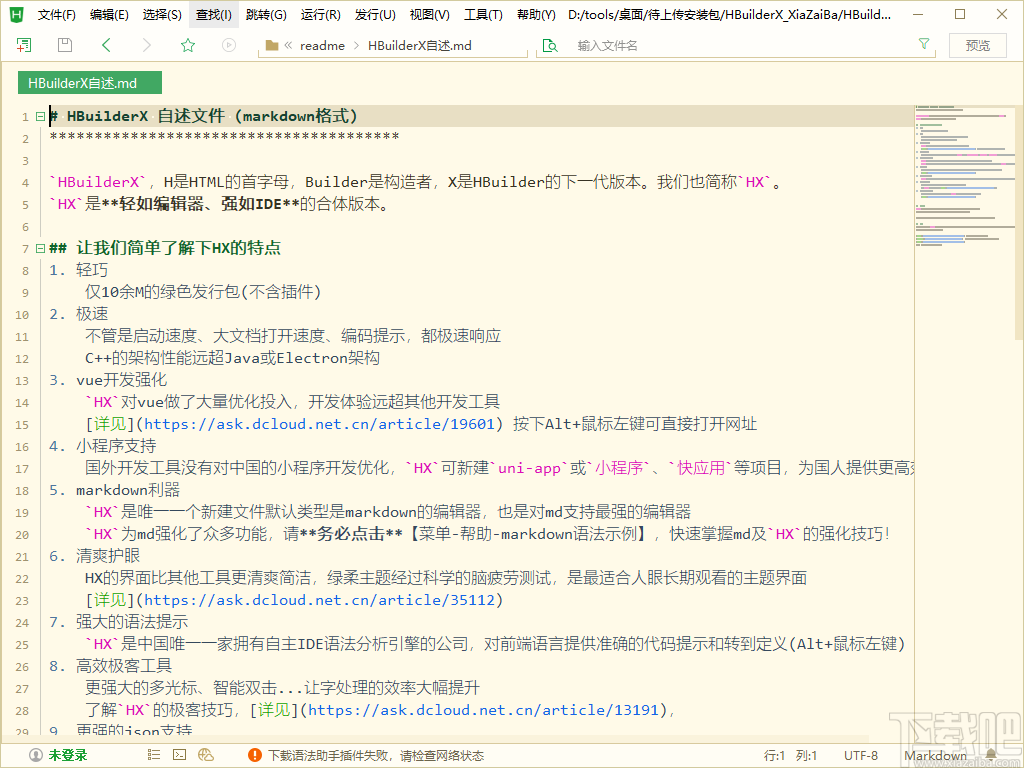Screen dimensions: 1024x768
Task: Click the save icon on the toolbar
Action: (65, 45)
